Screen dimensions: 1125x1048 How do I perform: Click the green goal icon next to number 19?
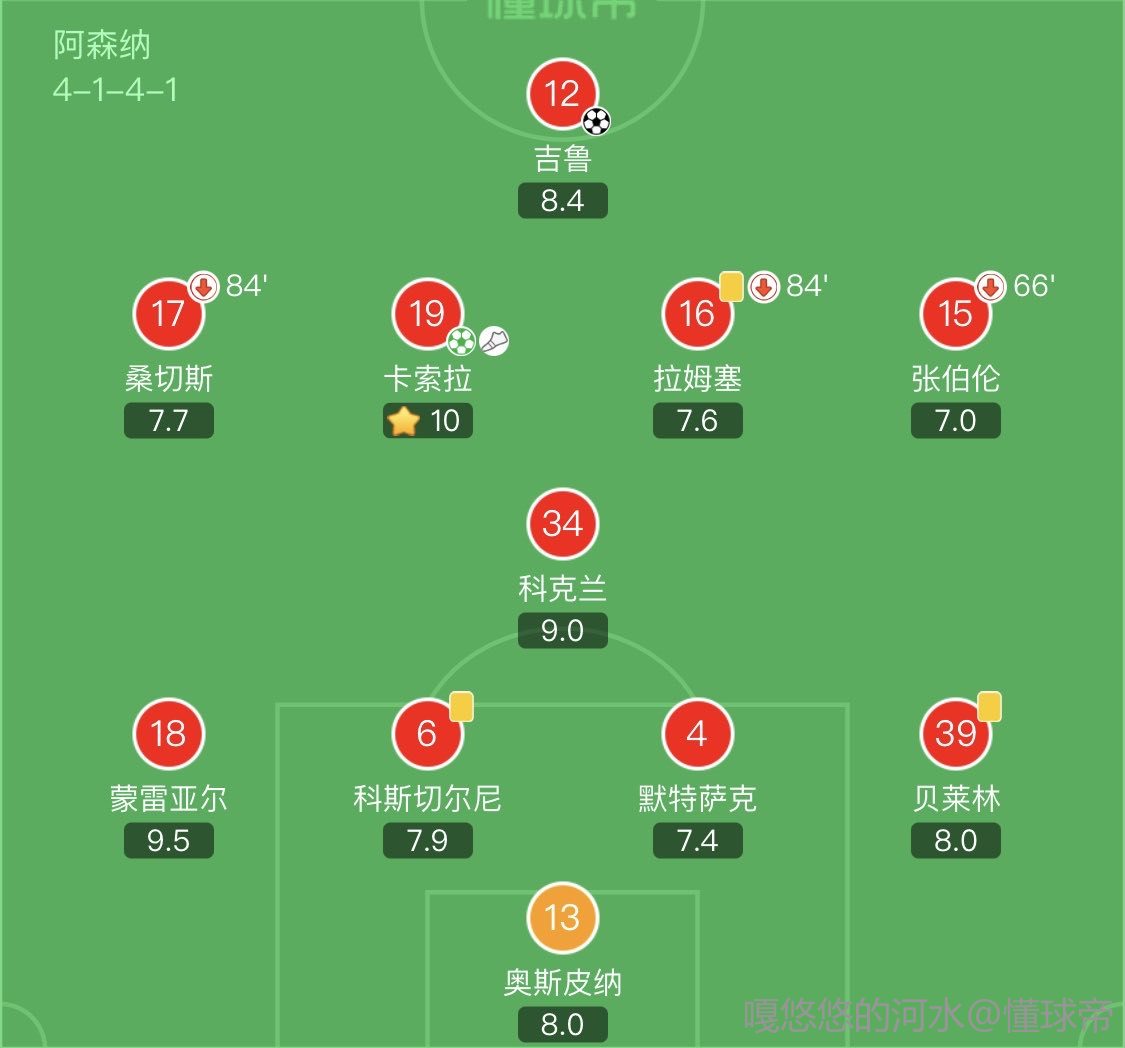(x=461, y=342)
